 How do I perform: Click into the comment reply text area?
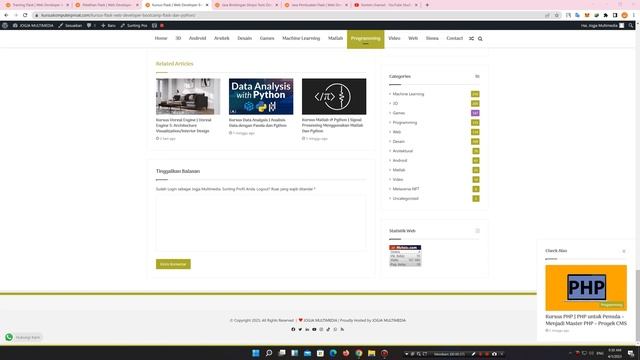click(x=261, y=223)
